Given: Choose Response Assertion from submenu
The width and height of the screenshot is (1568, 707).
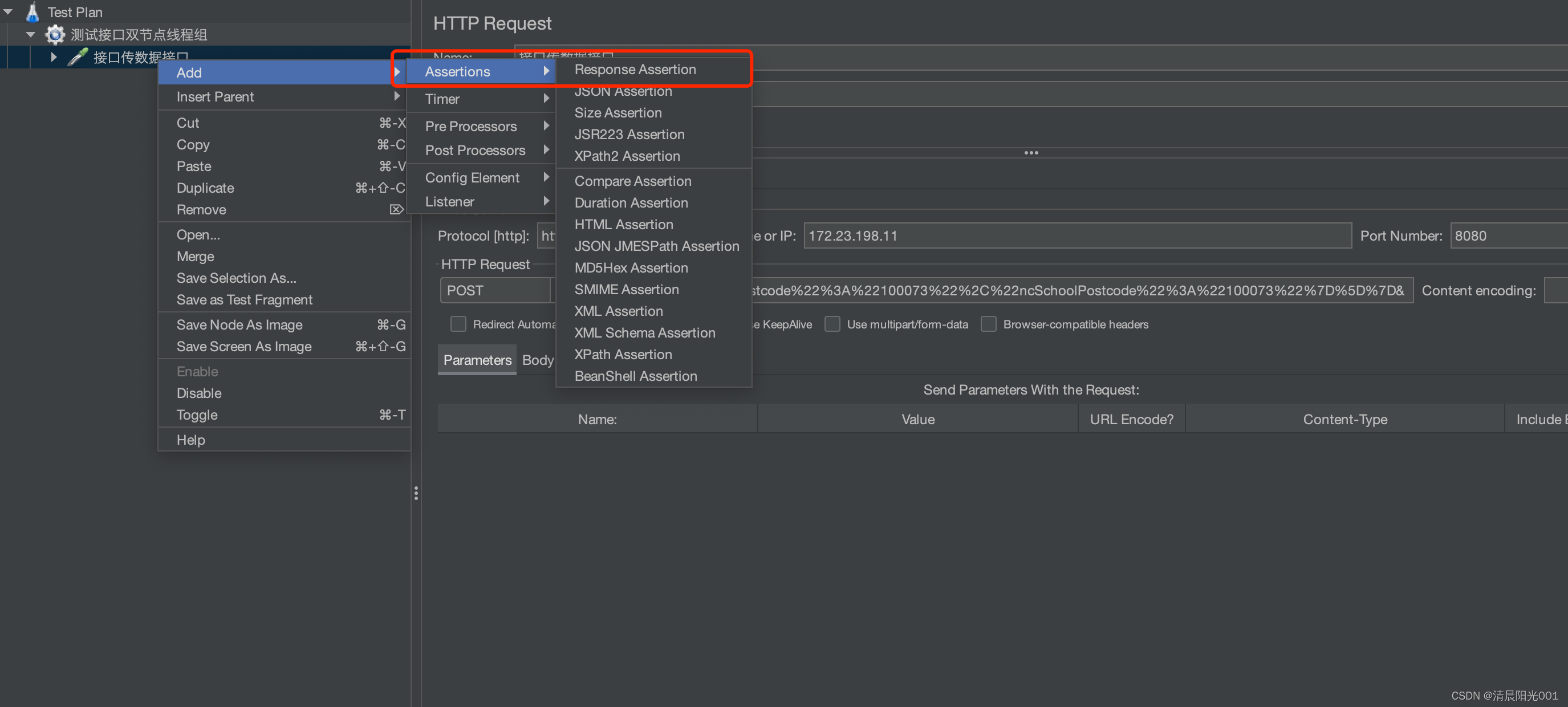Looking at the screenshot, I should [x=635, y=70].
